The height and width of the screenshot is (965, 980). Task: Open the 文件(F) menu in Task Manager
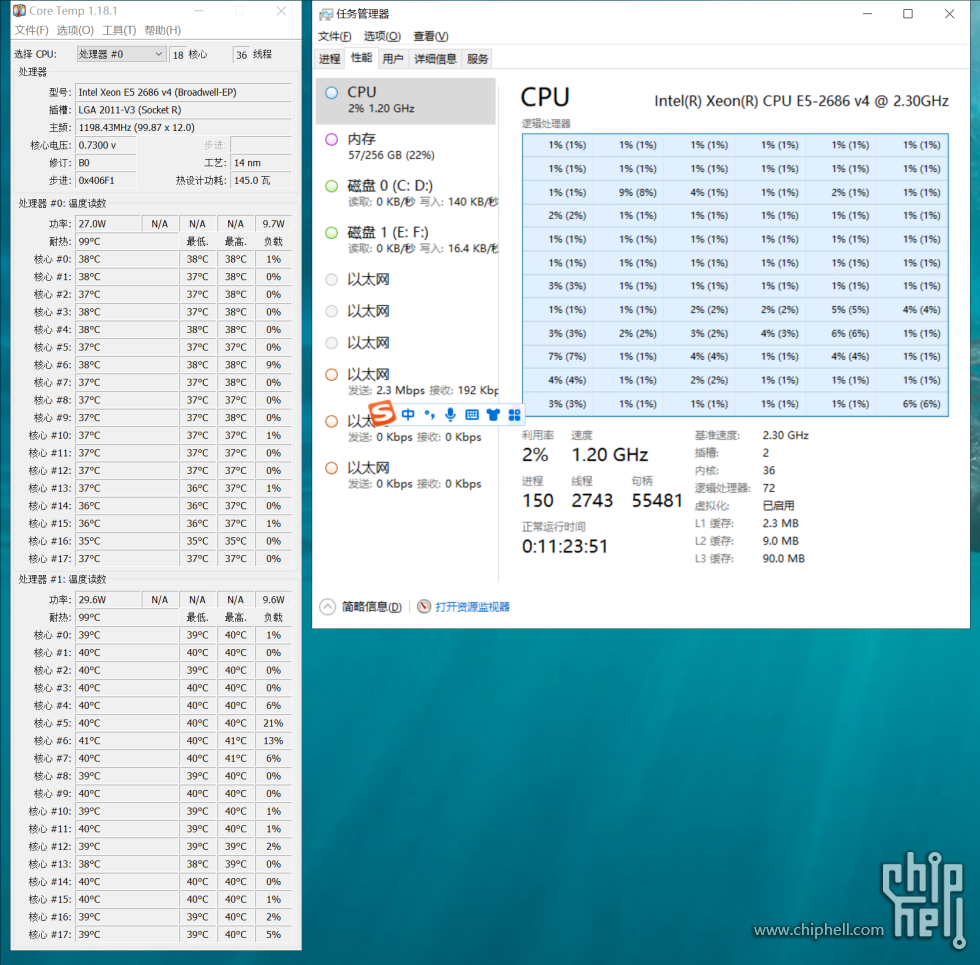click(x=334, y=36)
